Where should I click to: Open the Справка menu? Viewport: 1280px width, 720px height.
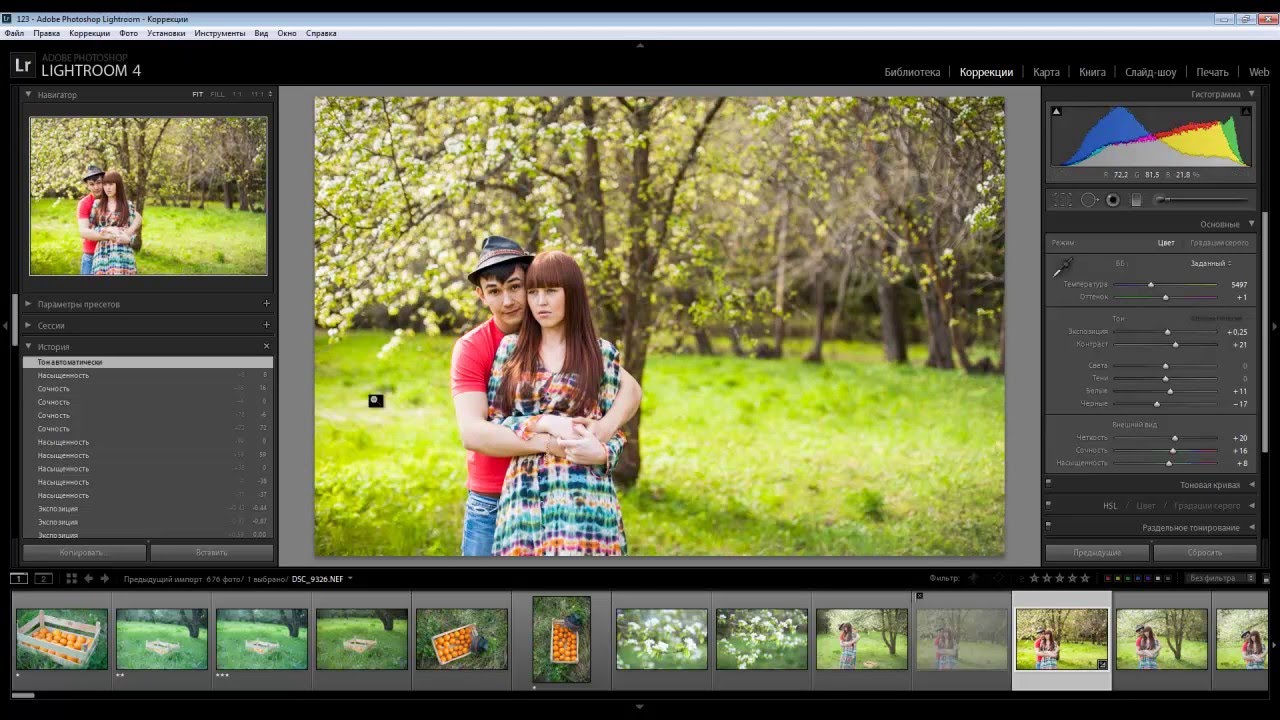coord(321,33)
